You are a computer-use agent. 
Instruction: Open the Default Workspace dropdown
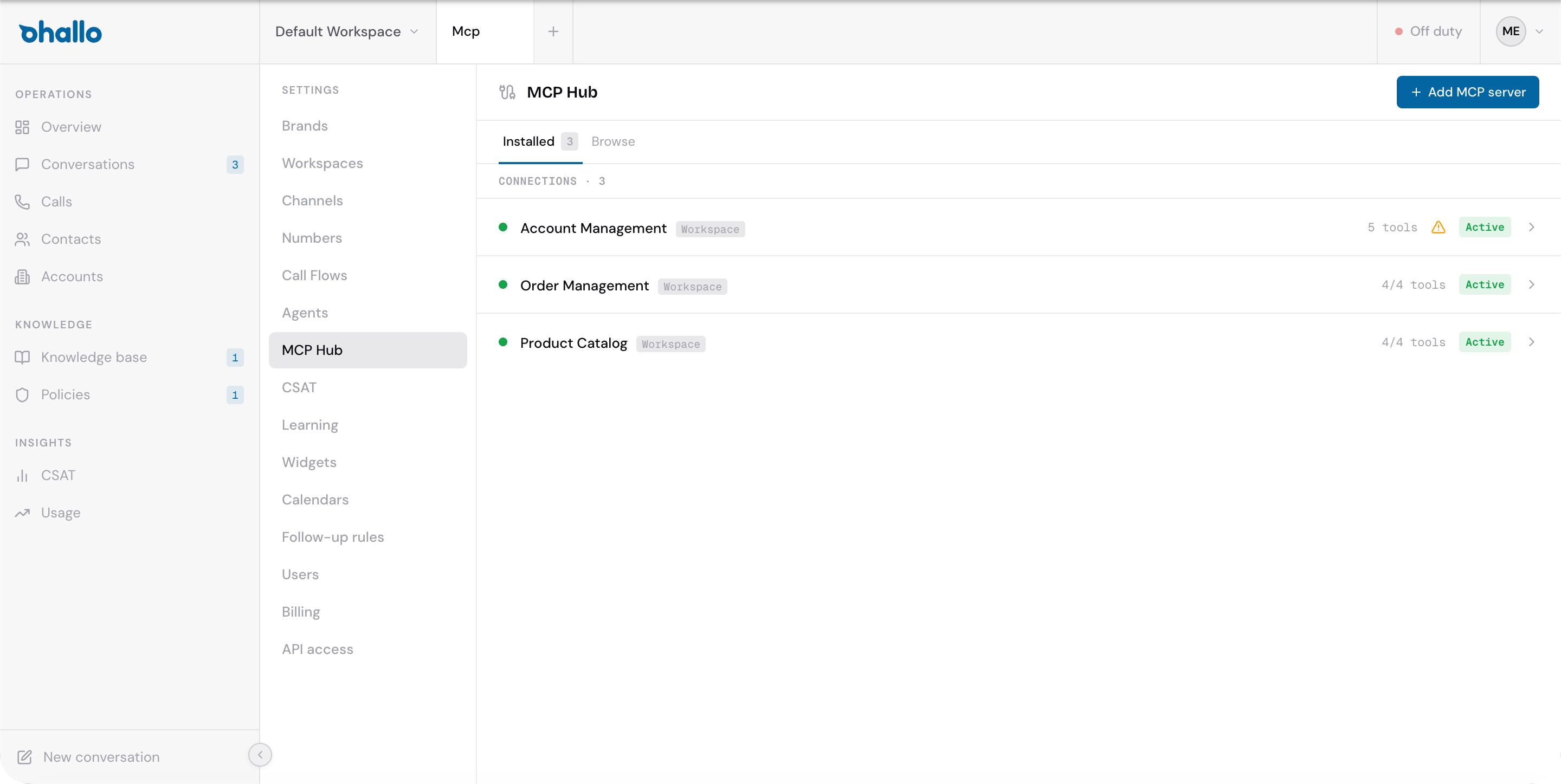click(347, 31)
